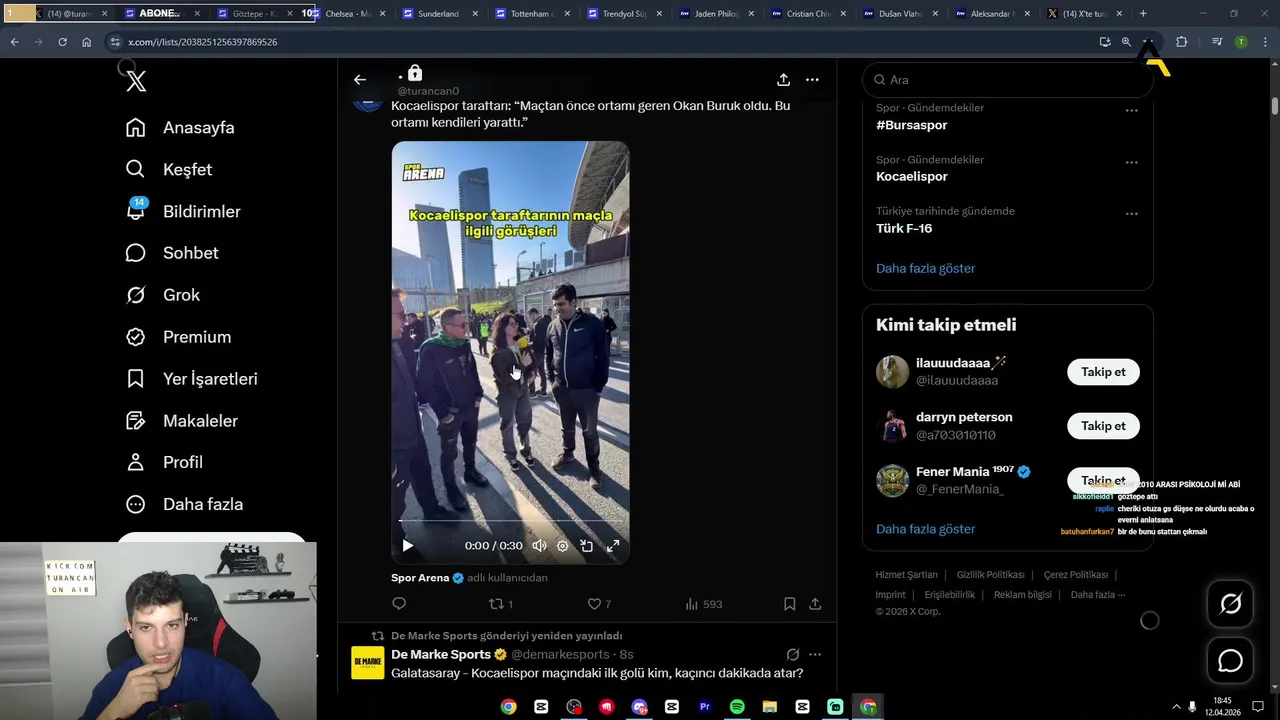The image size is (1280, 720).
Task: Toggle picture-in-picture on the video
Action: click(587, 546)
